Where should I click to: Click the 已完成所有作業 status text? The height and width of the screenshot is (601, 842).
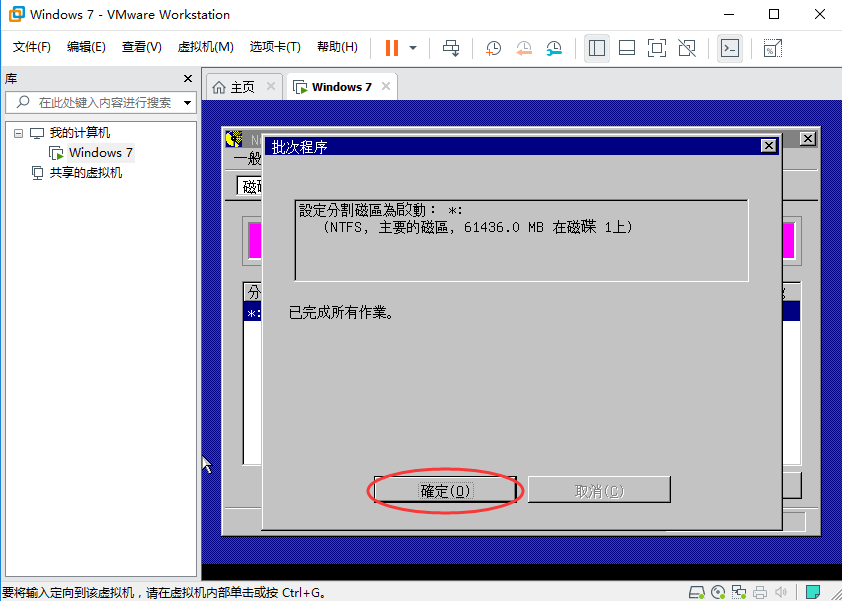point(342,312)
